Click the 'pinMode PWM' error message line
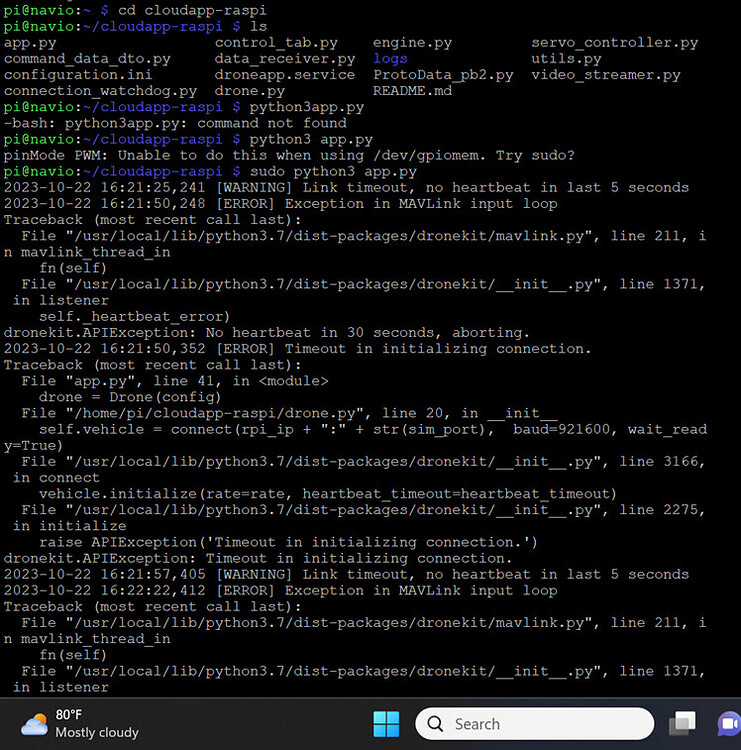This screenshot has height=750, width=741. (289, 155)
